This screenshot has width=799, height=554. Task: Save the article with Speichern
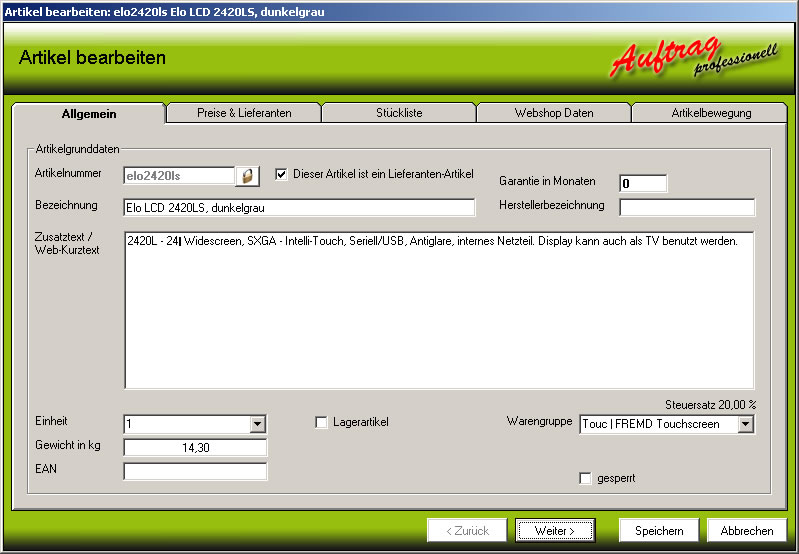point(659,531)
